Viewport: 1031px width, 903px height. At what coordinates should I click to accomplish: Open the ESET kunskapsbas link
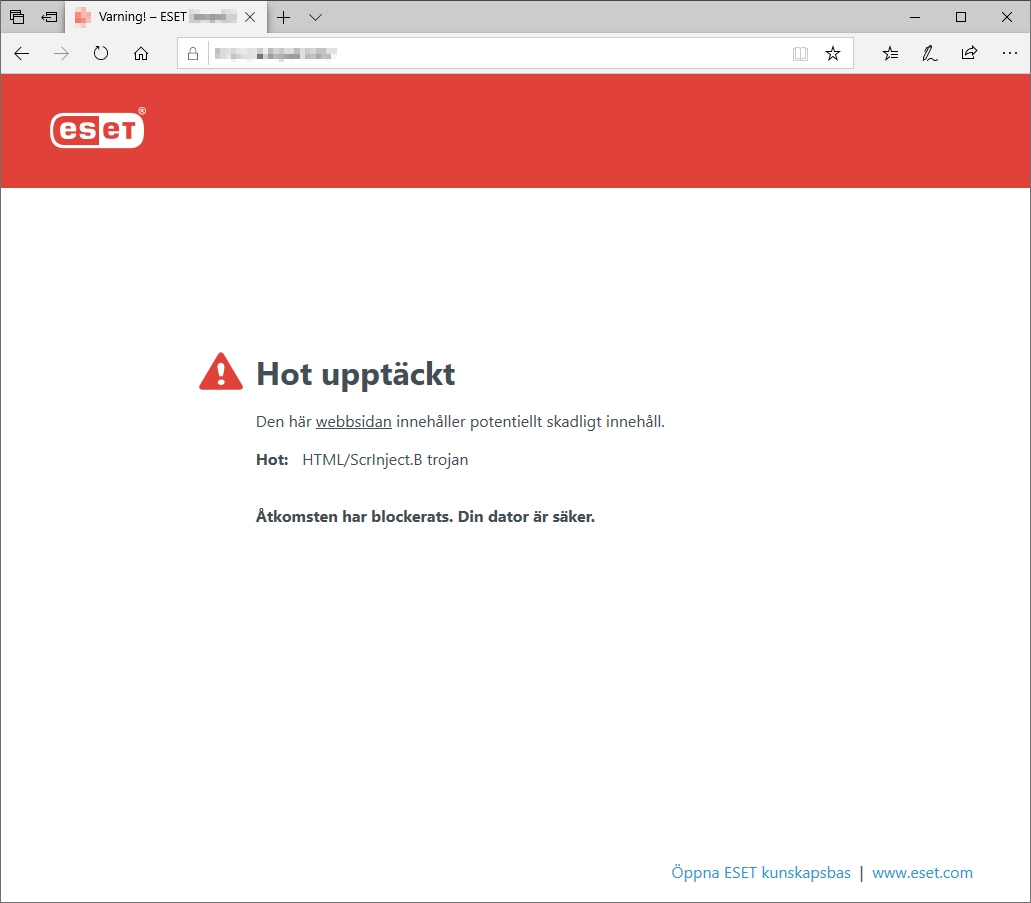[761, 872]
